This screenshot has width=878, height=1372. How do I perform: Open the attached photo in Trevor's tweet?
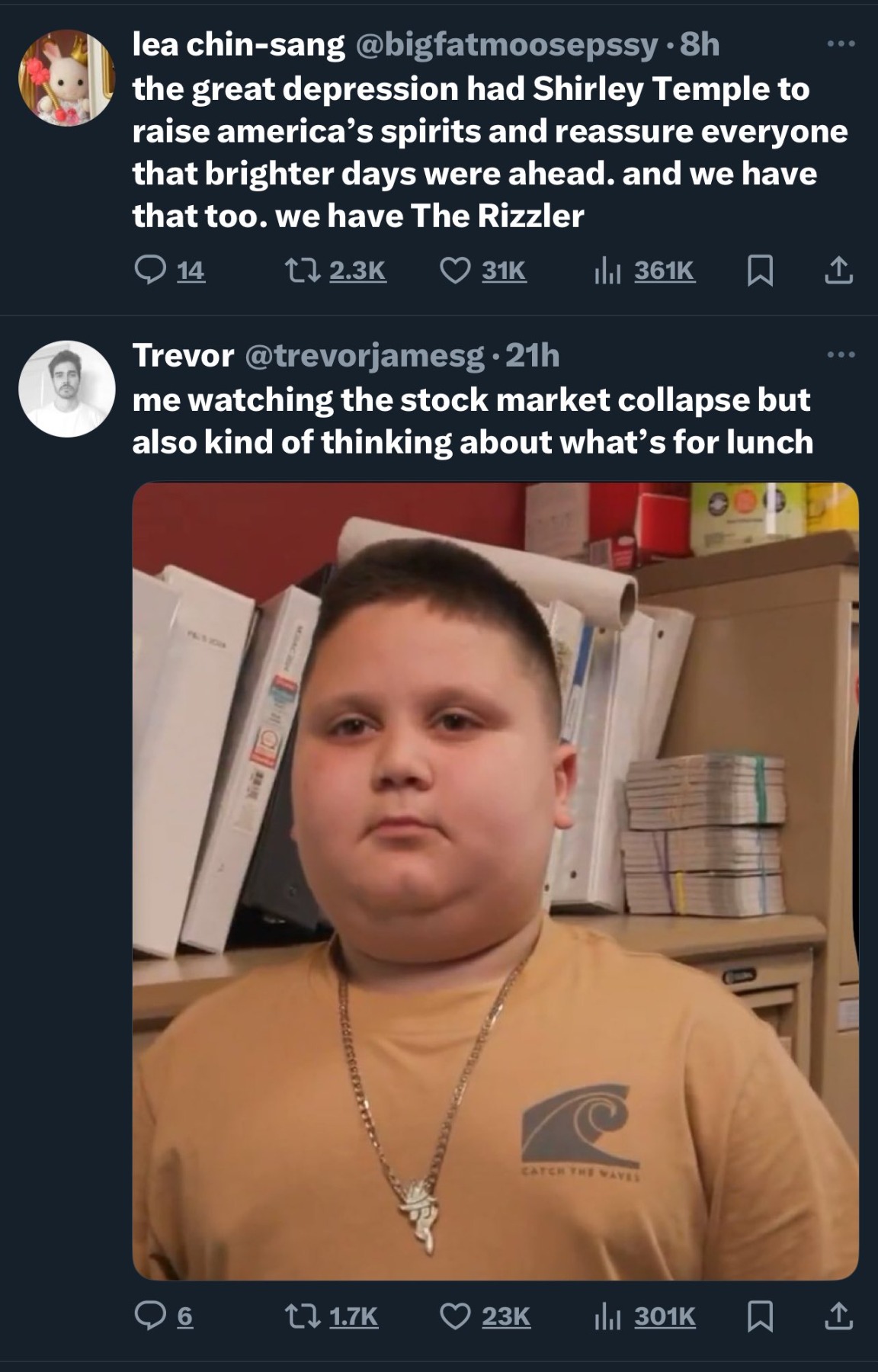pyautogui.click(x=495, y=881)
